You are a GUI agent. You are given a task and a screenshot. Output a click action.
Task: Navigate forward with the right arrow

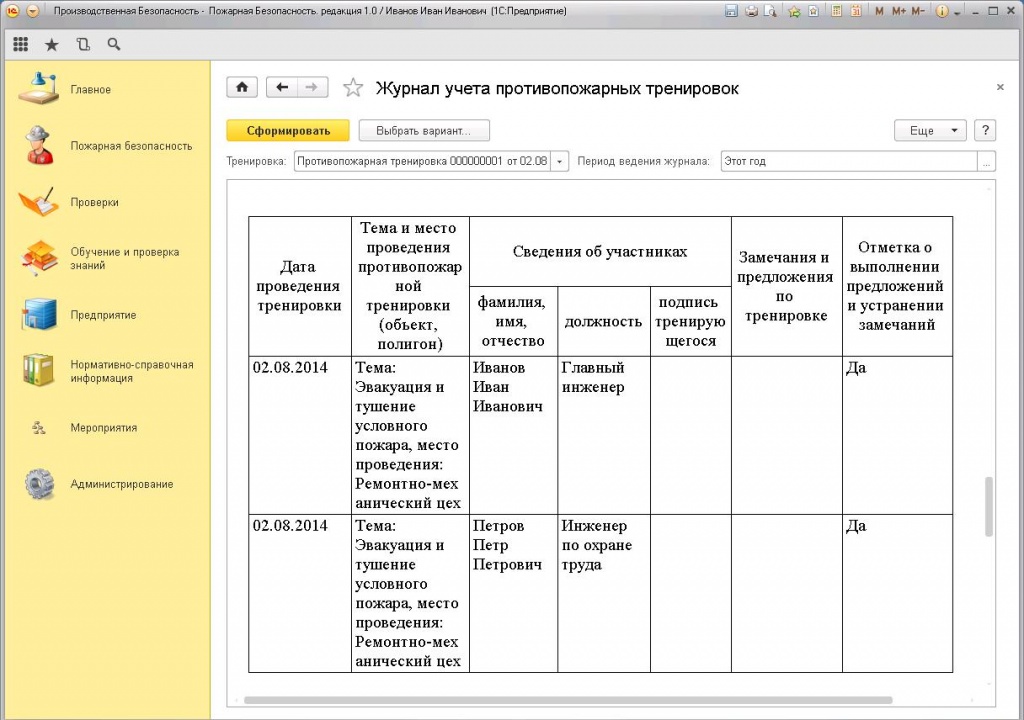[313, 87]
